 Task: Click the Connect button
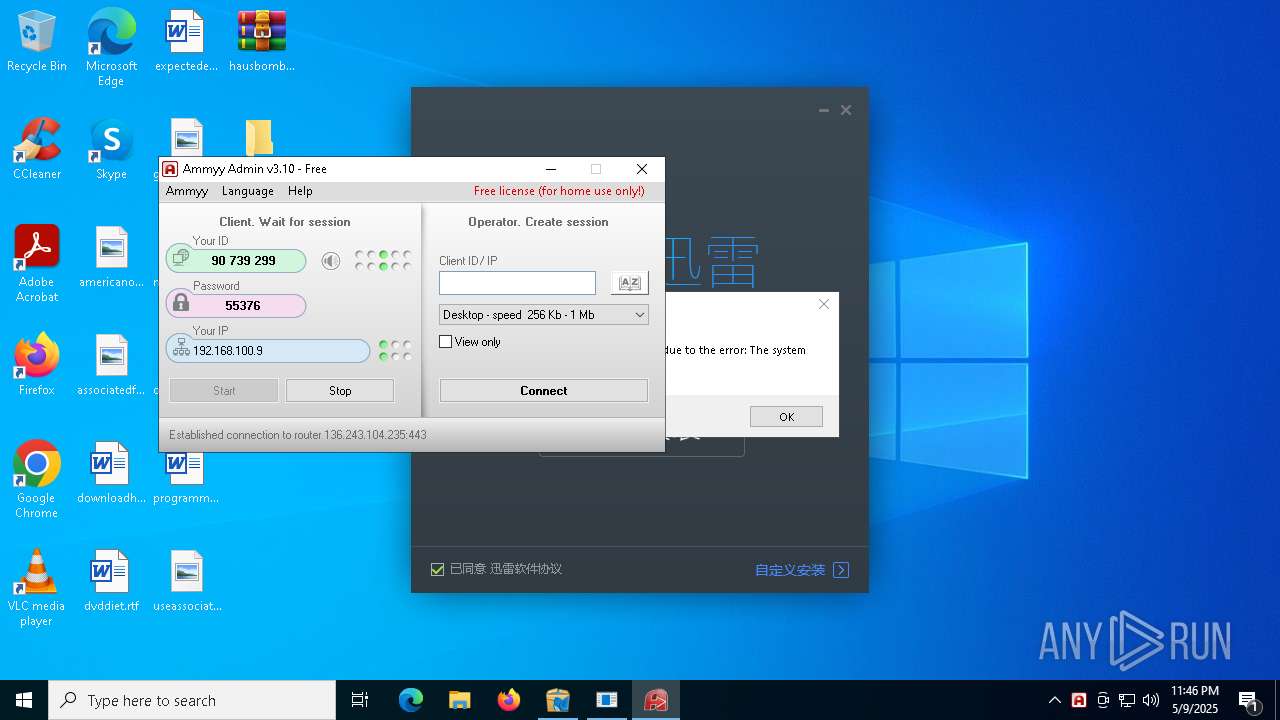pos(544,391)
